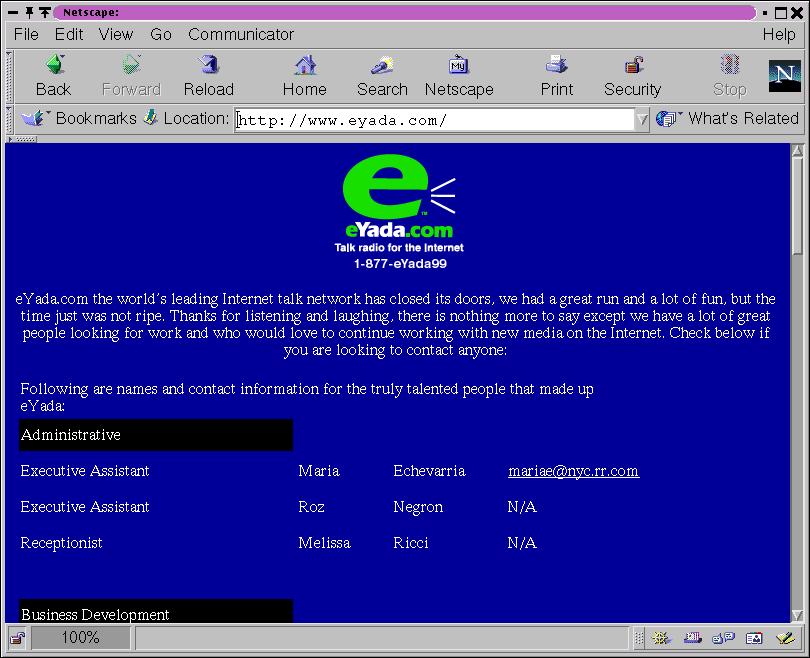
Task: Click Executive Assistant in Maria's row
Action: 85,471
